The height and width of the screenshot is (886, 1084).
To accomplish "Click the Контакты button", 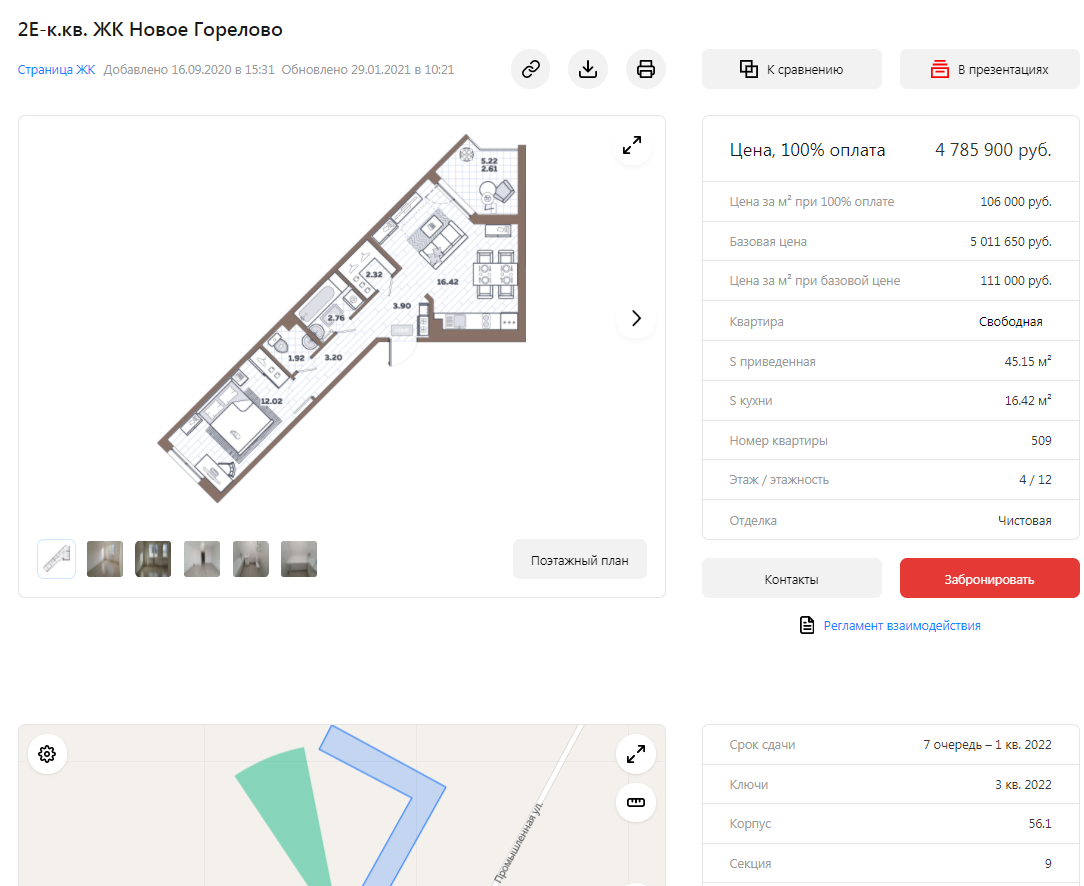I will tap(791, 579).
